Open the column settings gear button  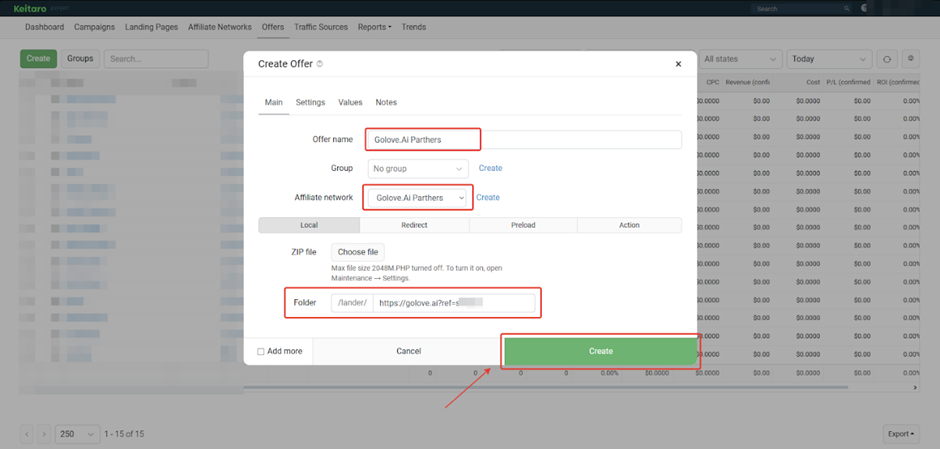[x=911, y=59]
